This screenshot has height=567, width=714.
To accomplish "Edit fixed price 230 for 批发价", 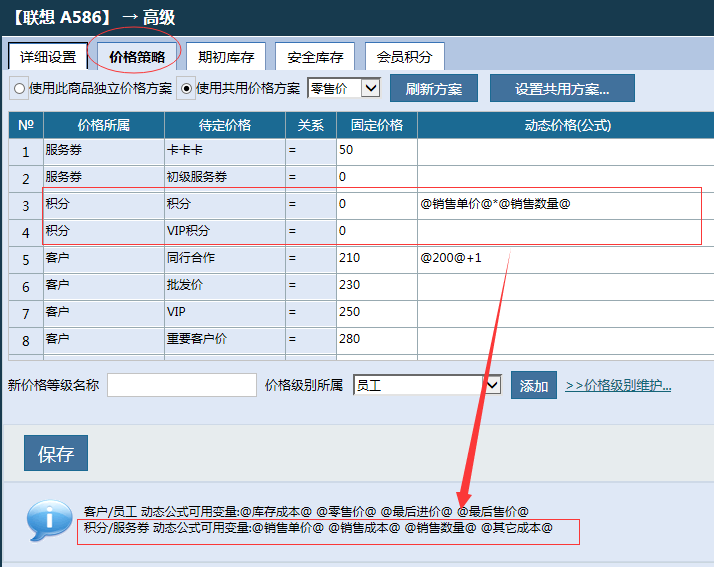I will point(377,286).
